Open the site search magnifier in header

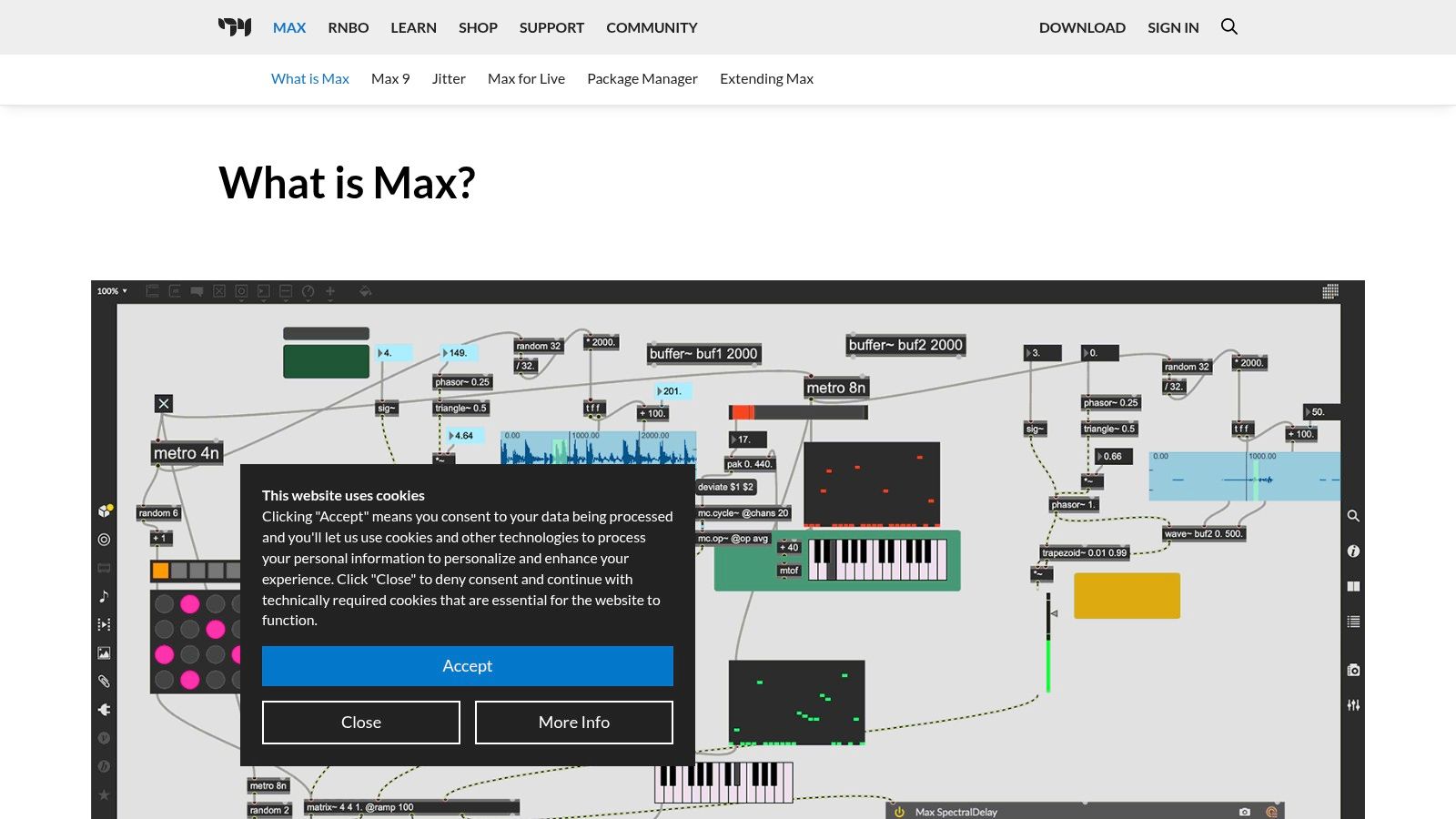pos(1228,26)
